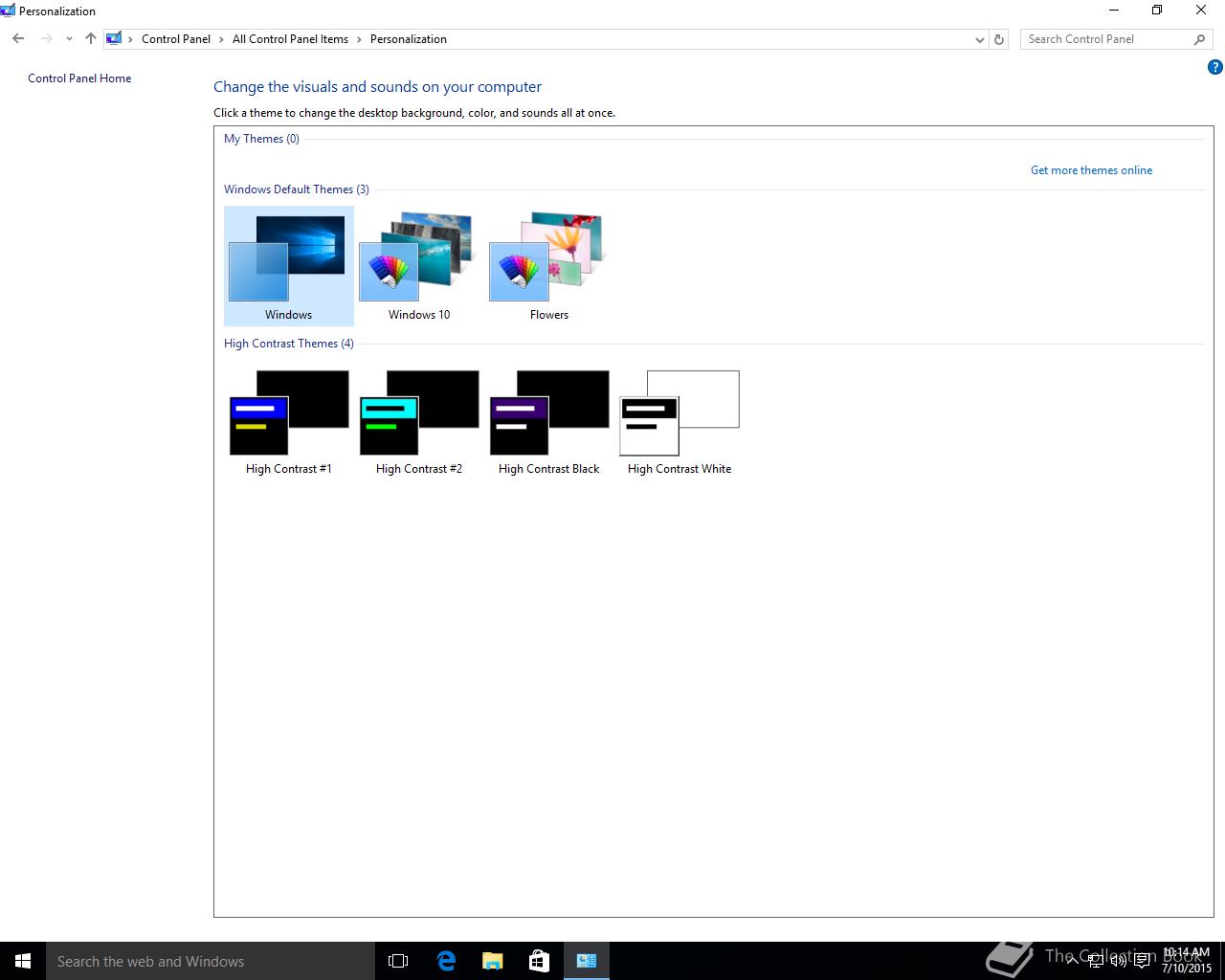Select the Control Panel breadcrumb

[x=176, y=39]
